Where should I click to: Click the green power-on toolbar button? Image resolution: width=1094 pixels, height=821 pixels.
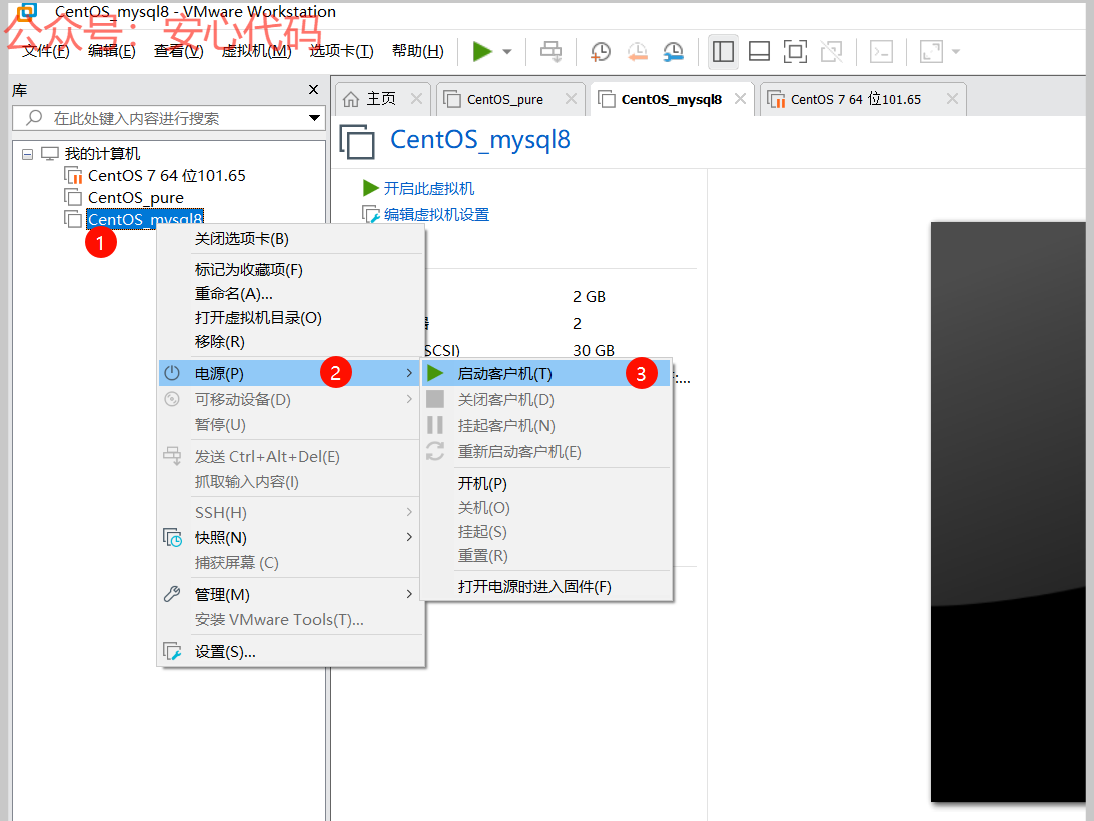(x=482, y=51)
